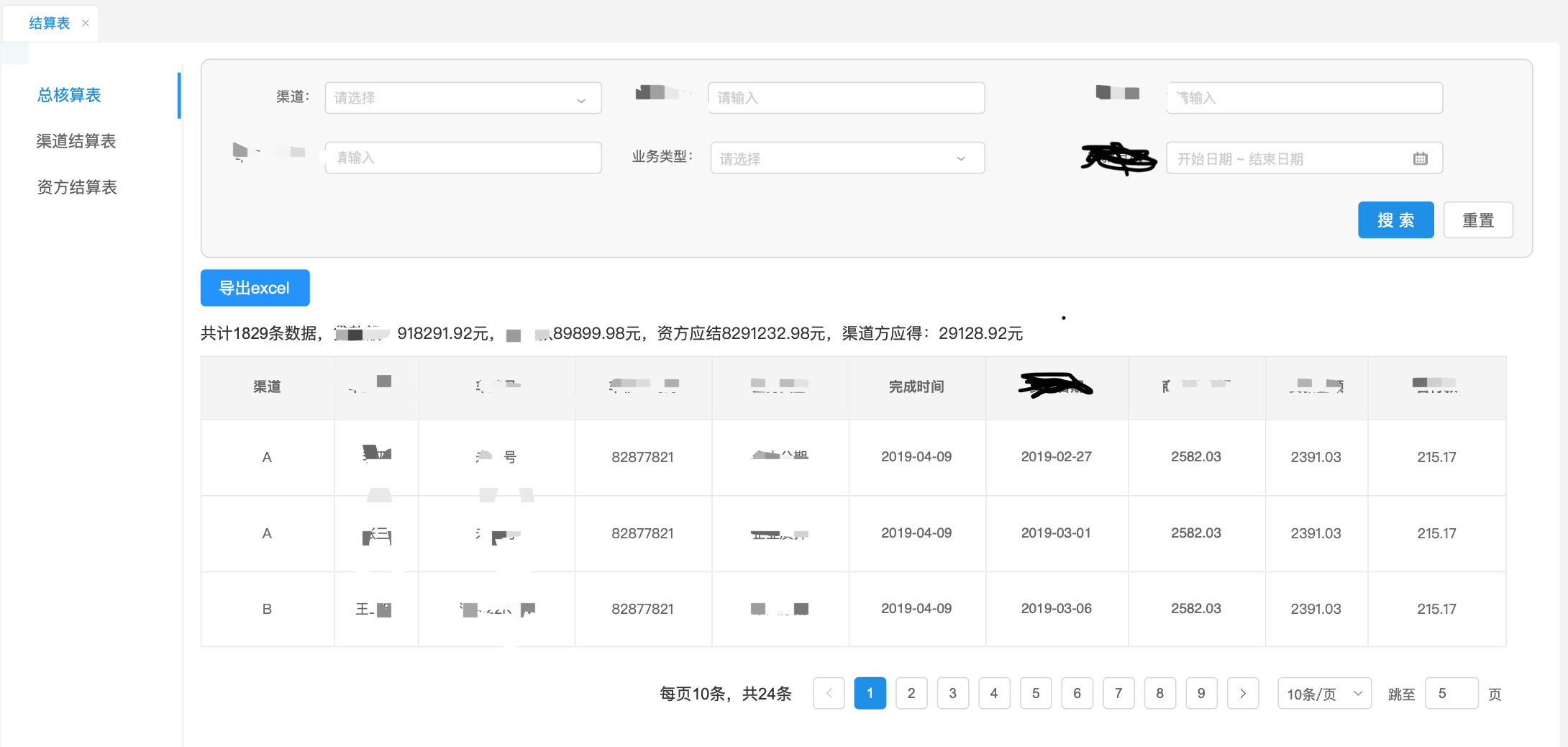
Task: Go to the next pagination page arrow
Action: pyautogui.click(x=1243, y=693)
